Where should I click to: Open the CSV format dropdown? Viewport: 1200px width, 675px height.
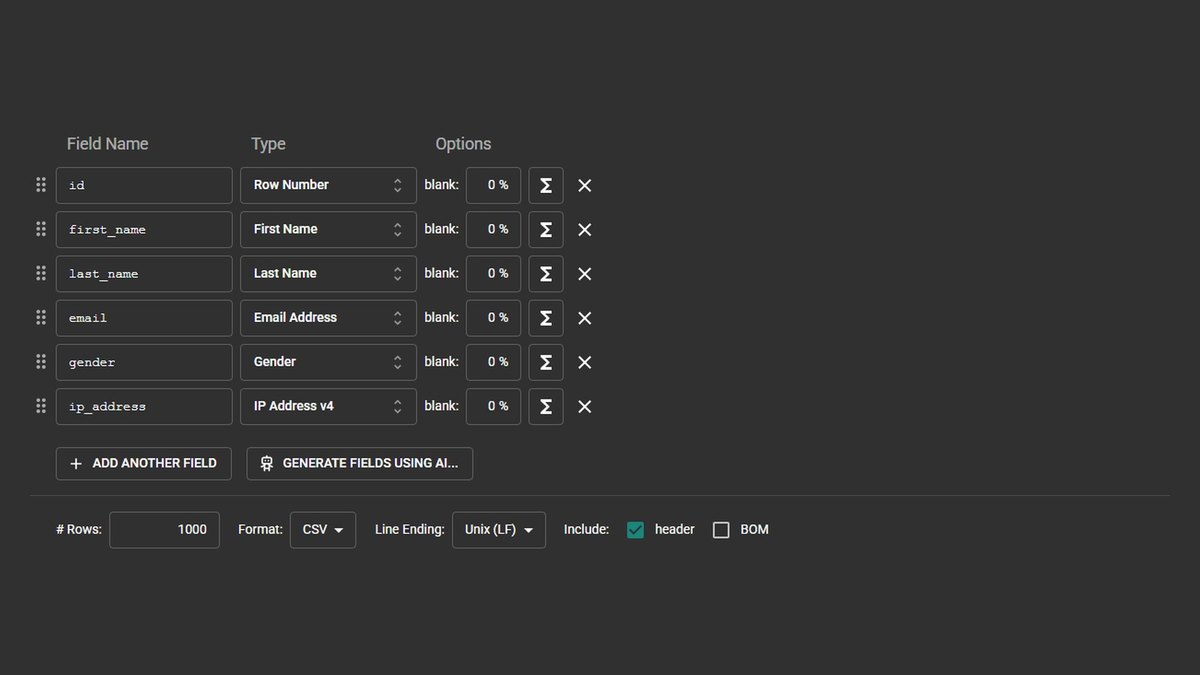323,530
